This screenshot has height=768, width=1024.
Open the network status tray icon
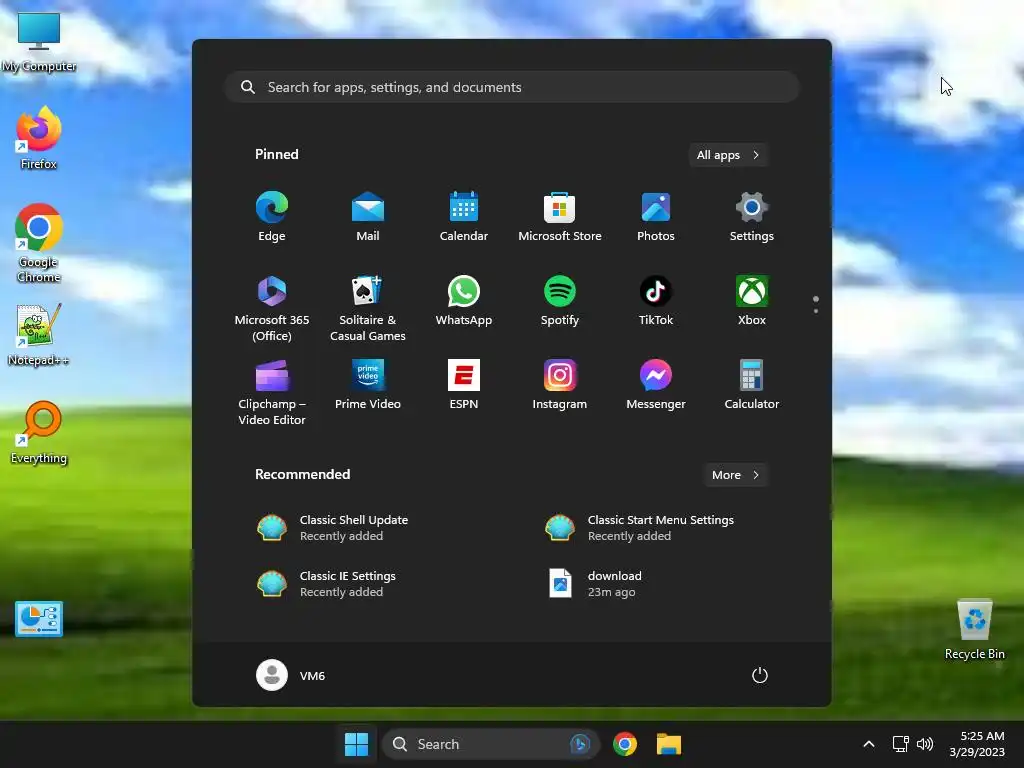coord(901,744)
